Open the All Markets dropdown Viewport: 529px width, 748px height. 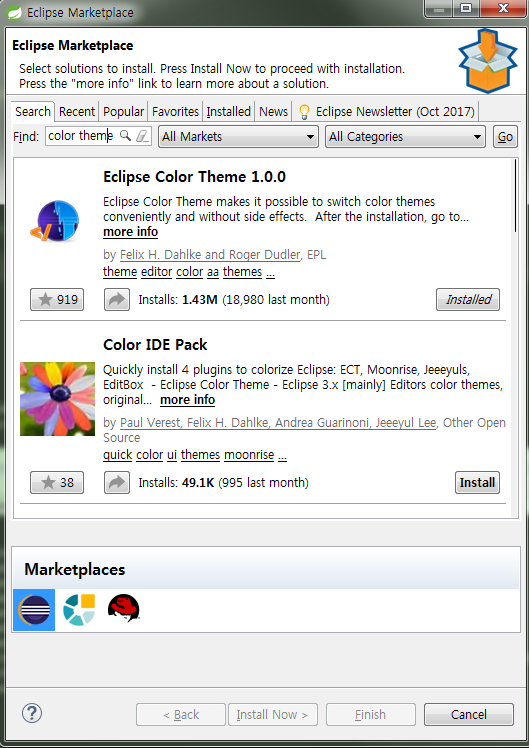239,136
